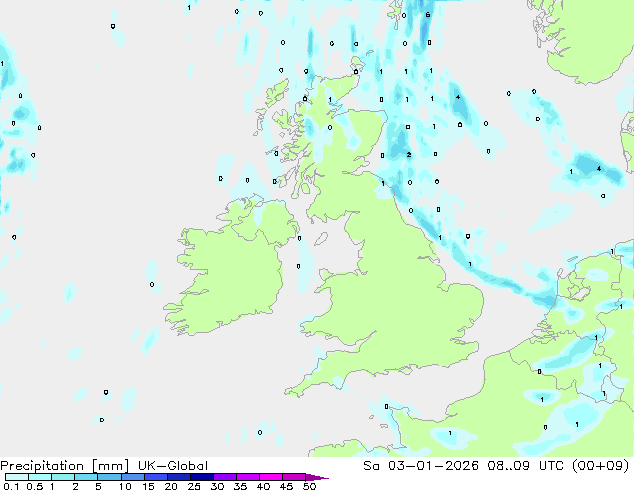Click the precipitation value 6 north of Scotland
This screenshot has height=490, width=634.
[x=428, y=15]
